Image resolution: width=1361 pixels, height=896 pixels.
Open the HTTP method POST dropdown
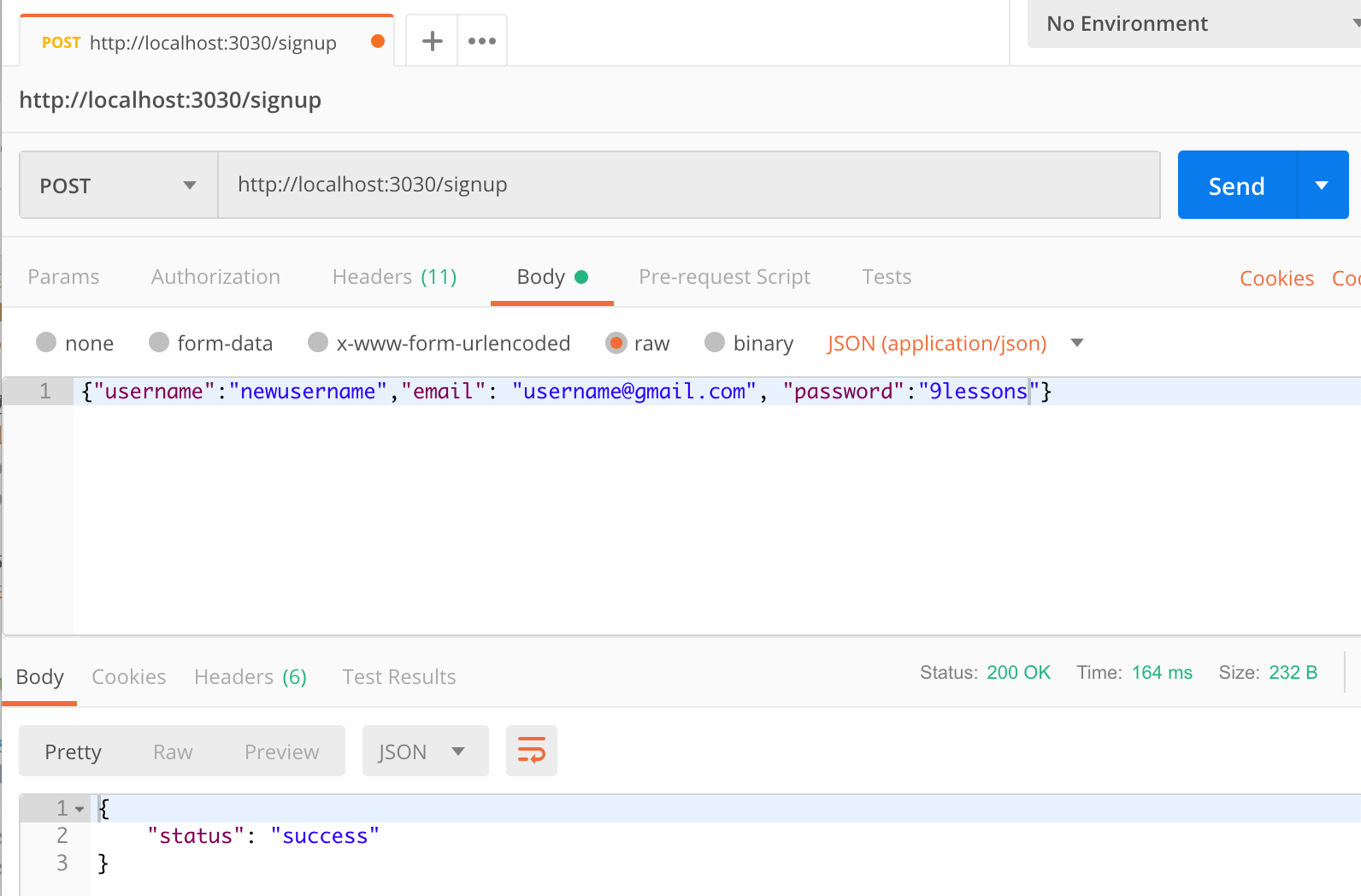click(119, 185)
